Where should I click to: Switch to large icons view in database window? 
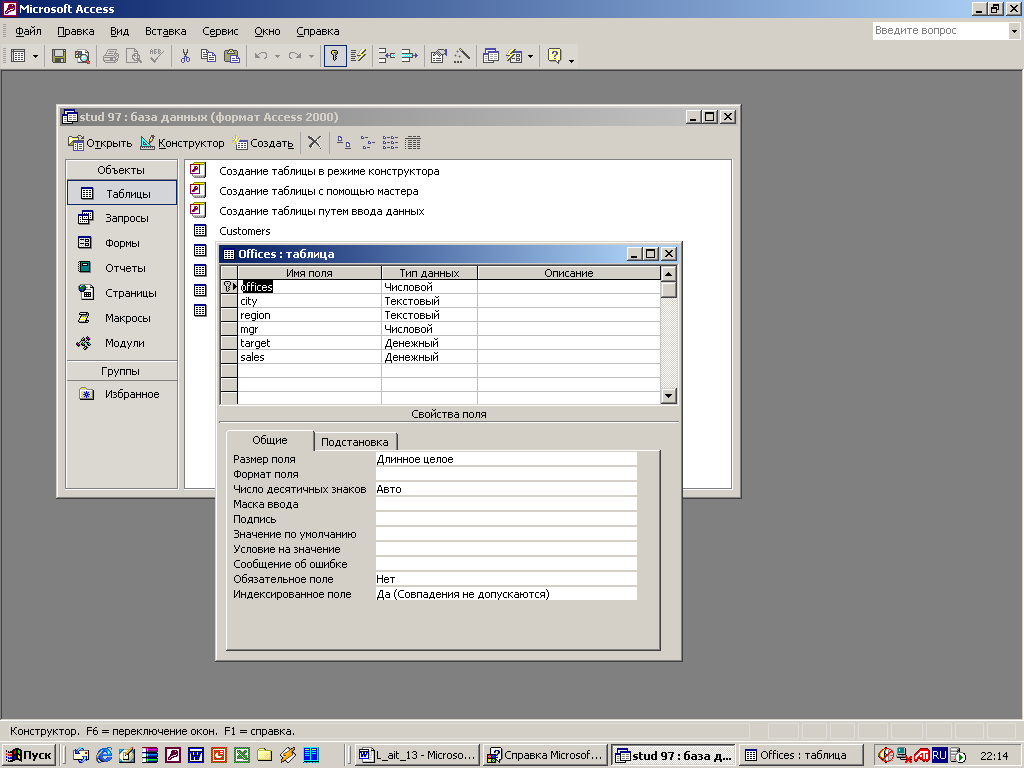coord(344,142)
